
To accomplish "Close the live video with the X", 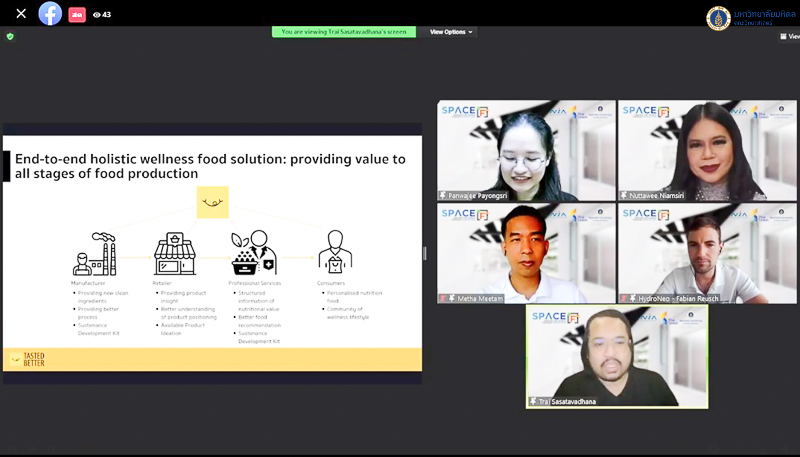I will (21, 14).
